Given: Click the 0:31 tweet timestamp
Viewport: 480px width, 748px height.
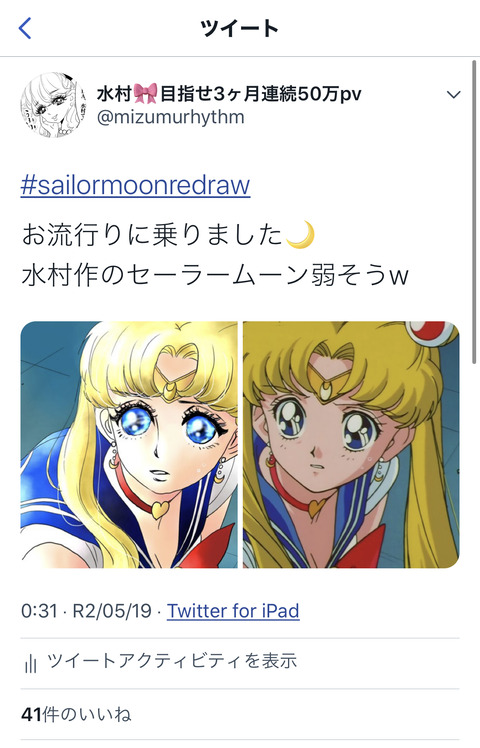Looking at the screenshot, I should click(x=39, y=611).
